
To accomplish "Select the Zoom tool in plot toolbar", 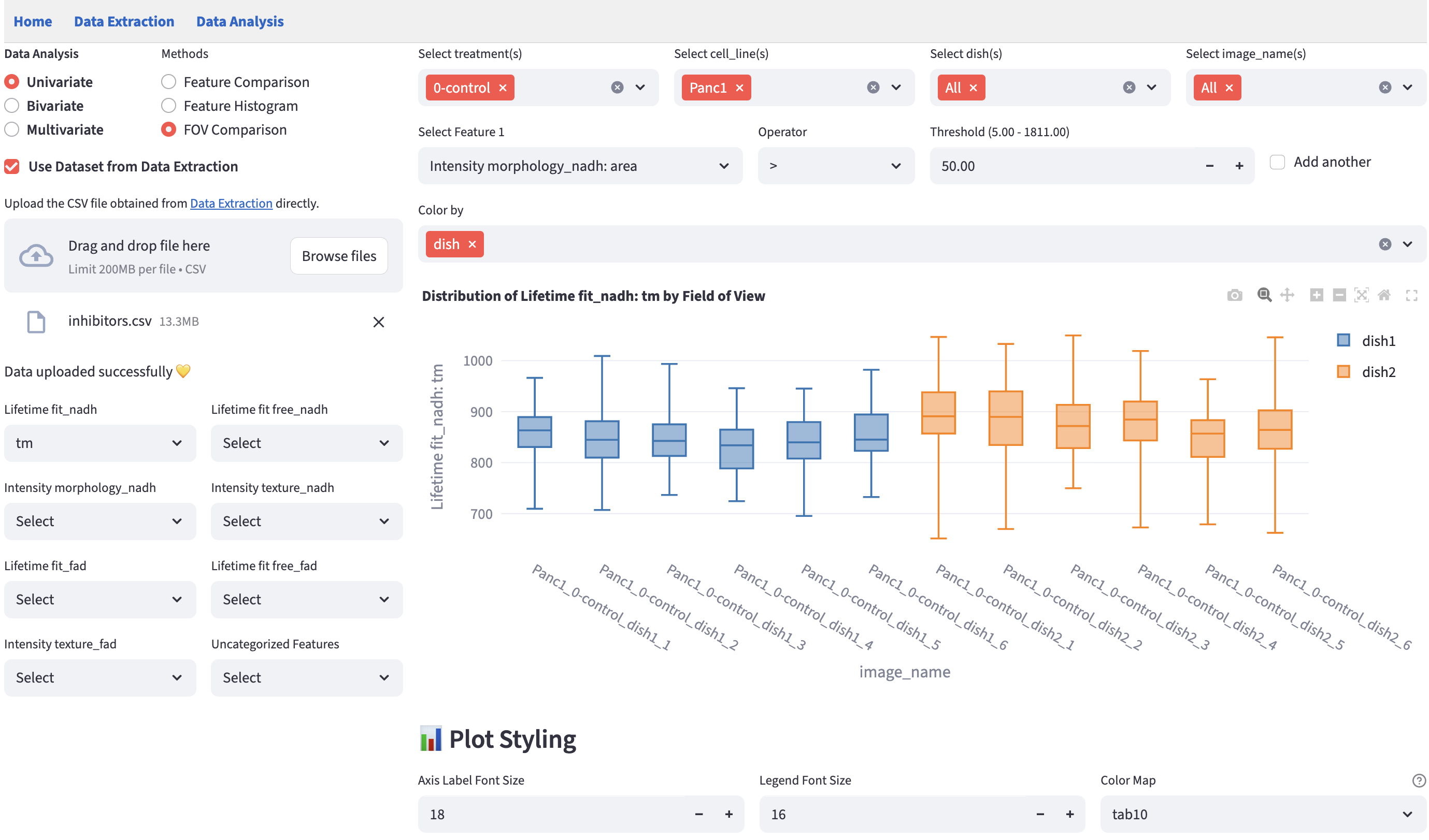I will 1264,295.
